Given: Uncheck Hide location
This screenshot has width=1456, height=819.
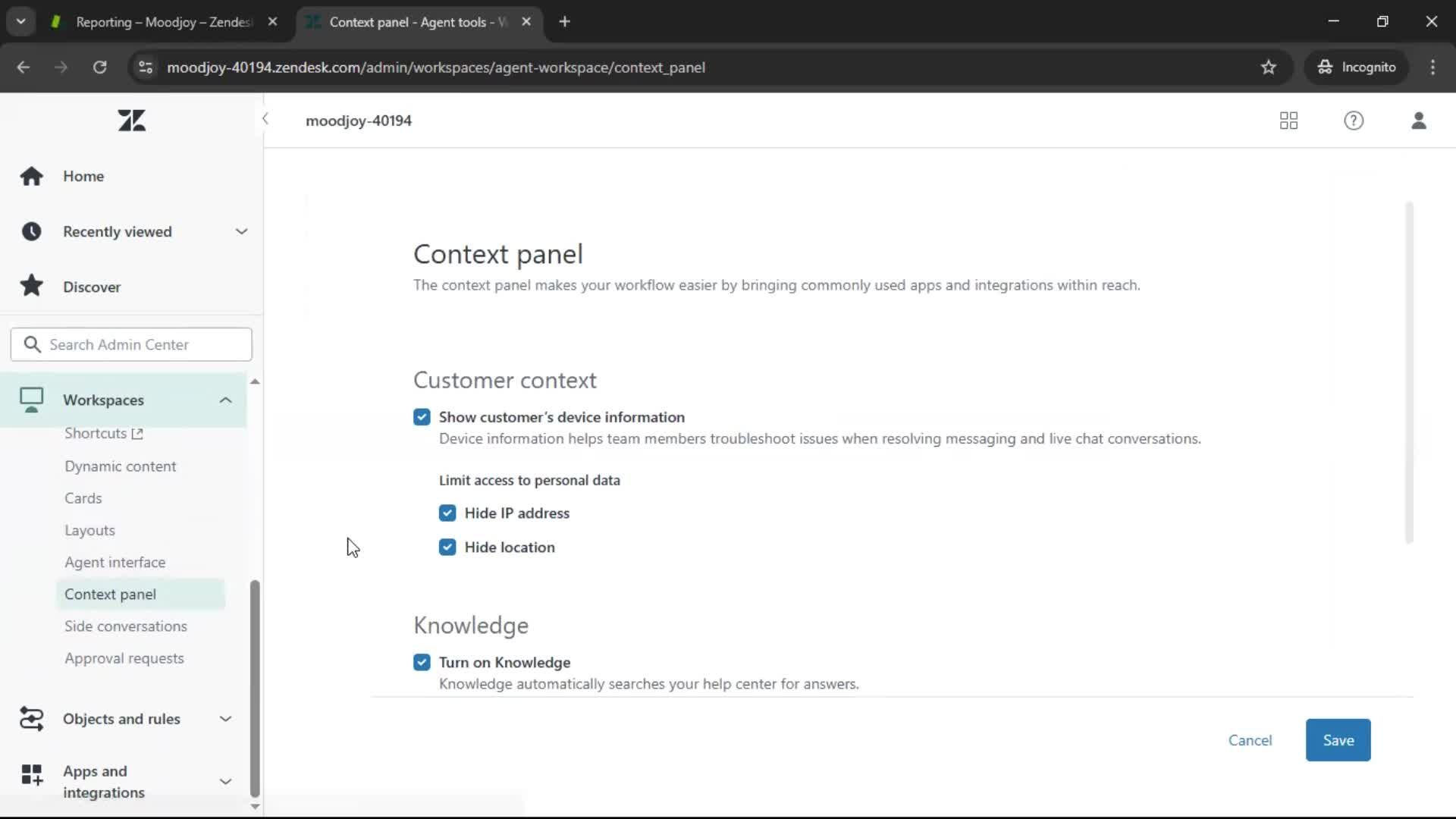Looking at the screenshot, I should coord(447,548).
